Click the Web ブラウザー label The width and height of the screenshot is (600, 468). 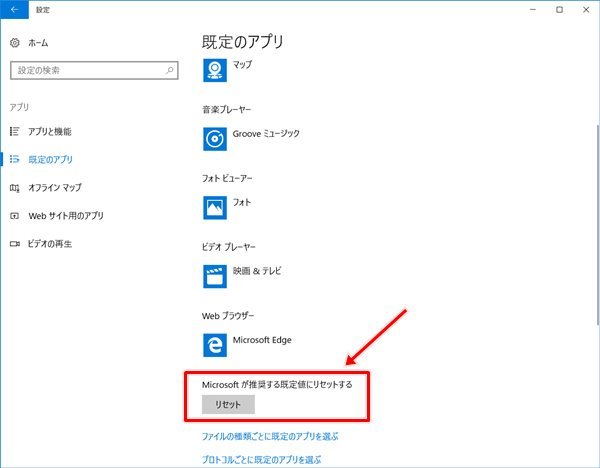(x=228, y=316)
